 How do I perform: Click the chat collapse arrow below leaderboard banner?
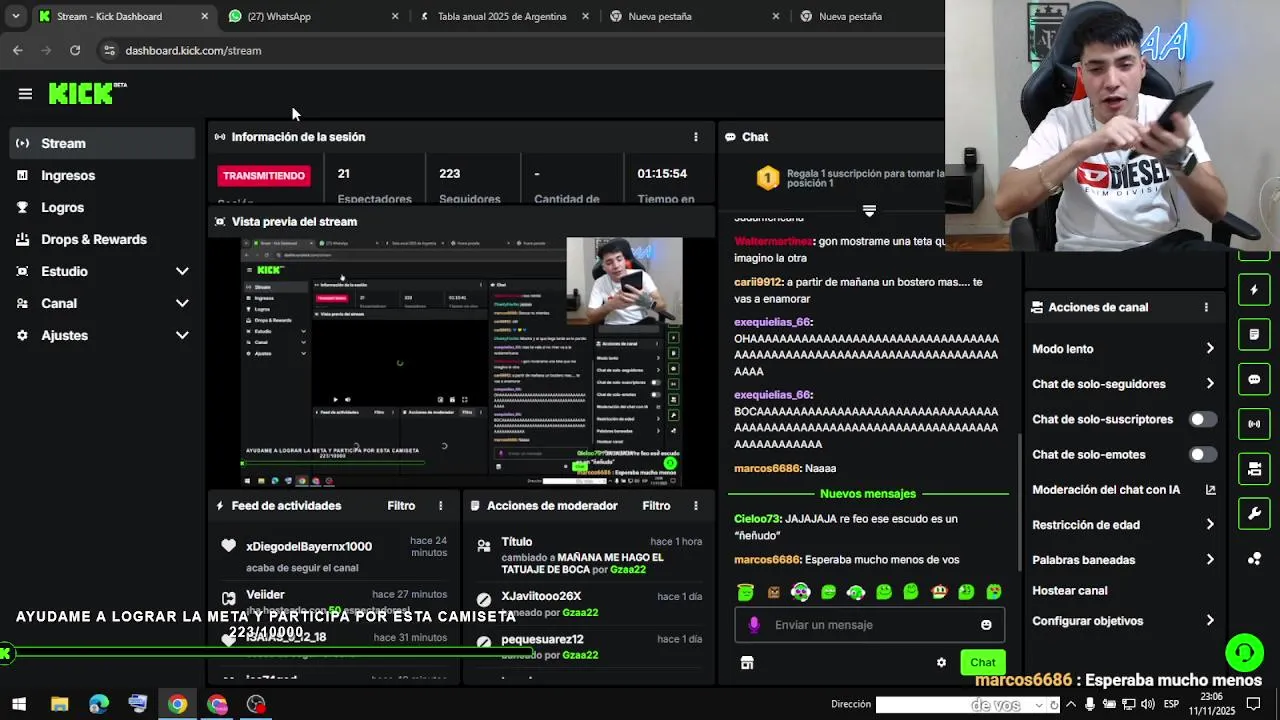click(x=869, y=211)
